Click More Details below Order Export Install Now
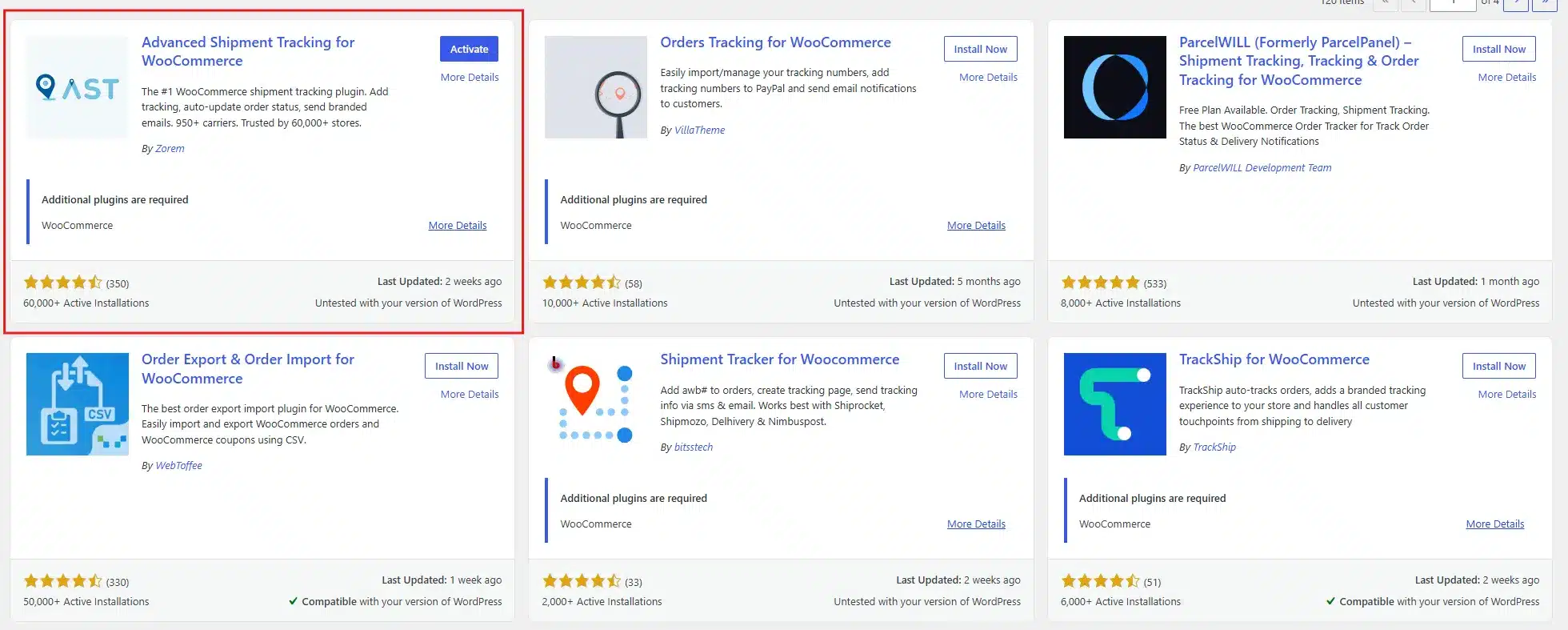Screen dimensions: 1568x630 [470, 394]
